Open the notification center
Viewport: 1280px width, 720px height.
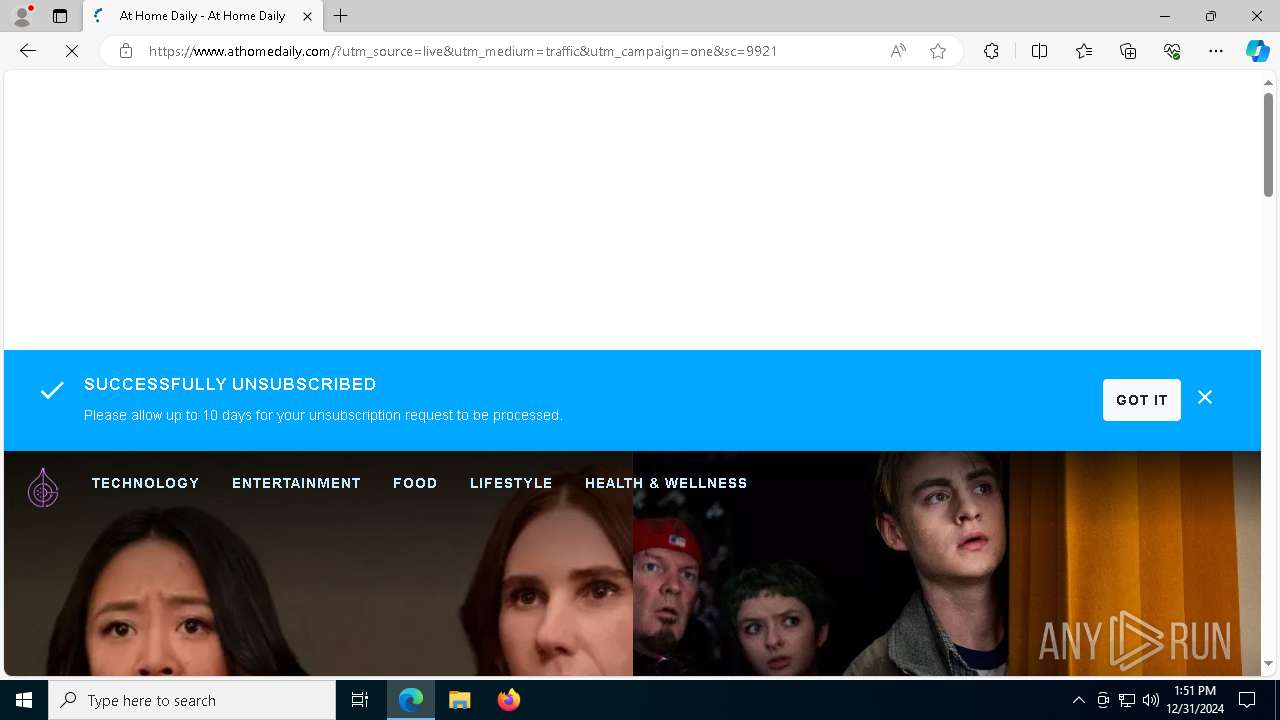[1247, 700]
